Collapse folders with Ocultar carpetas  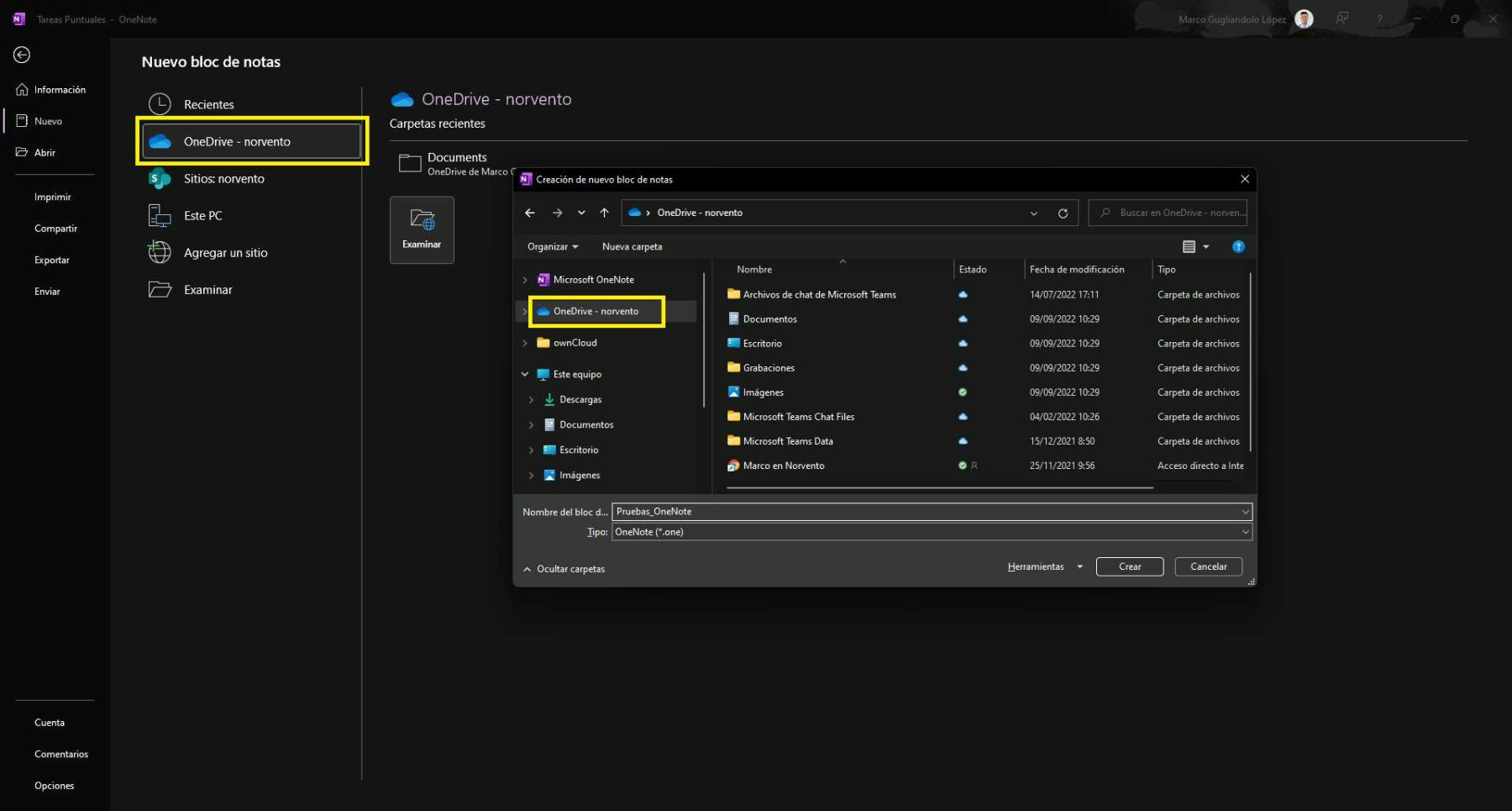564,569
